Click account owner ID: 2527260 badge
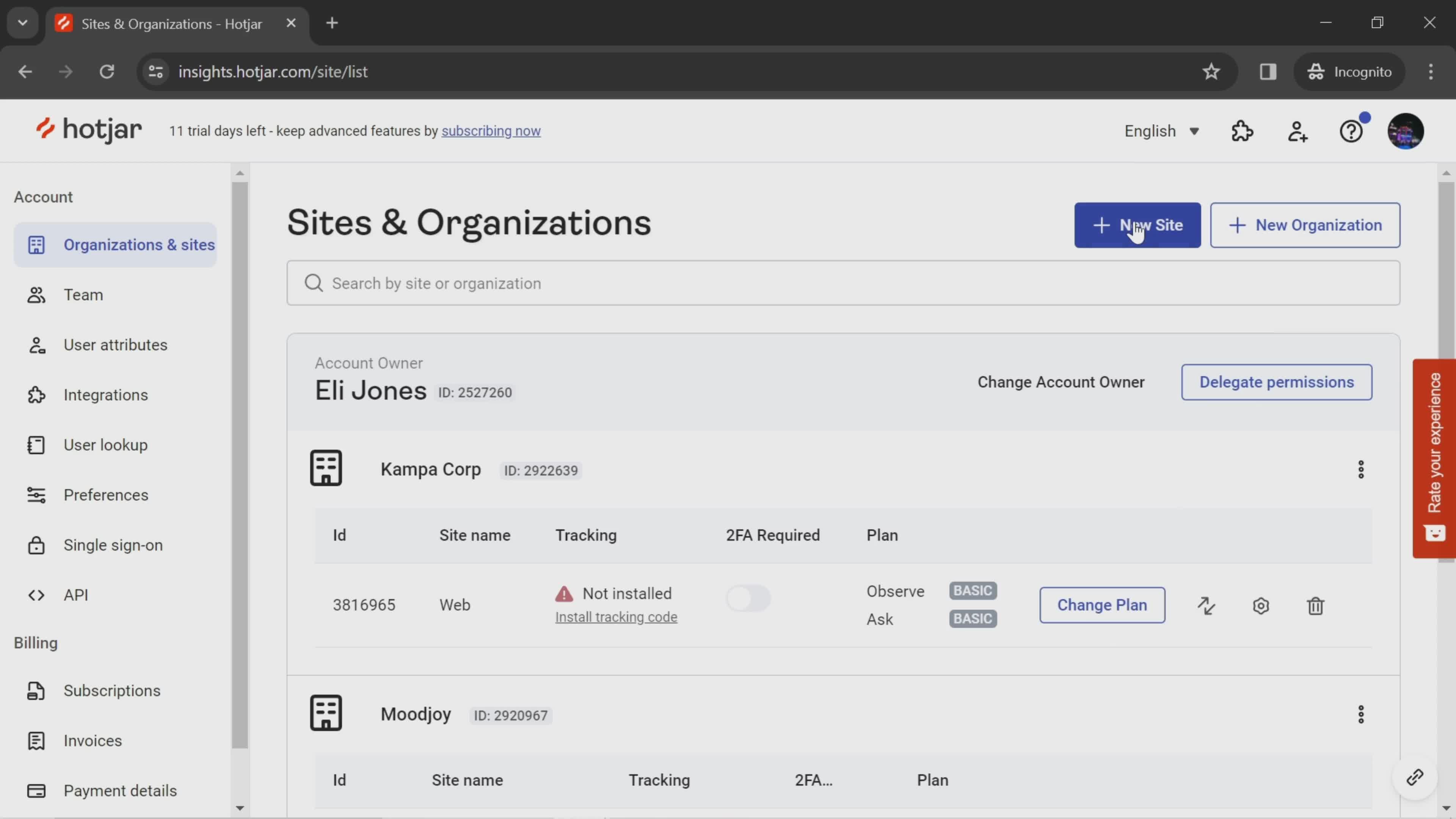Image resolution: width=1456 pixels, height=819 pixels. (x=475, y=393)
